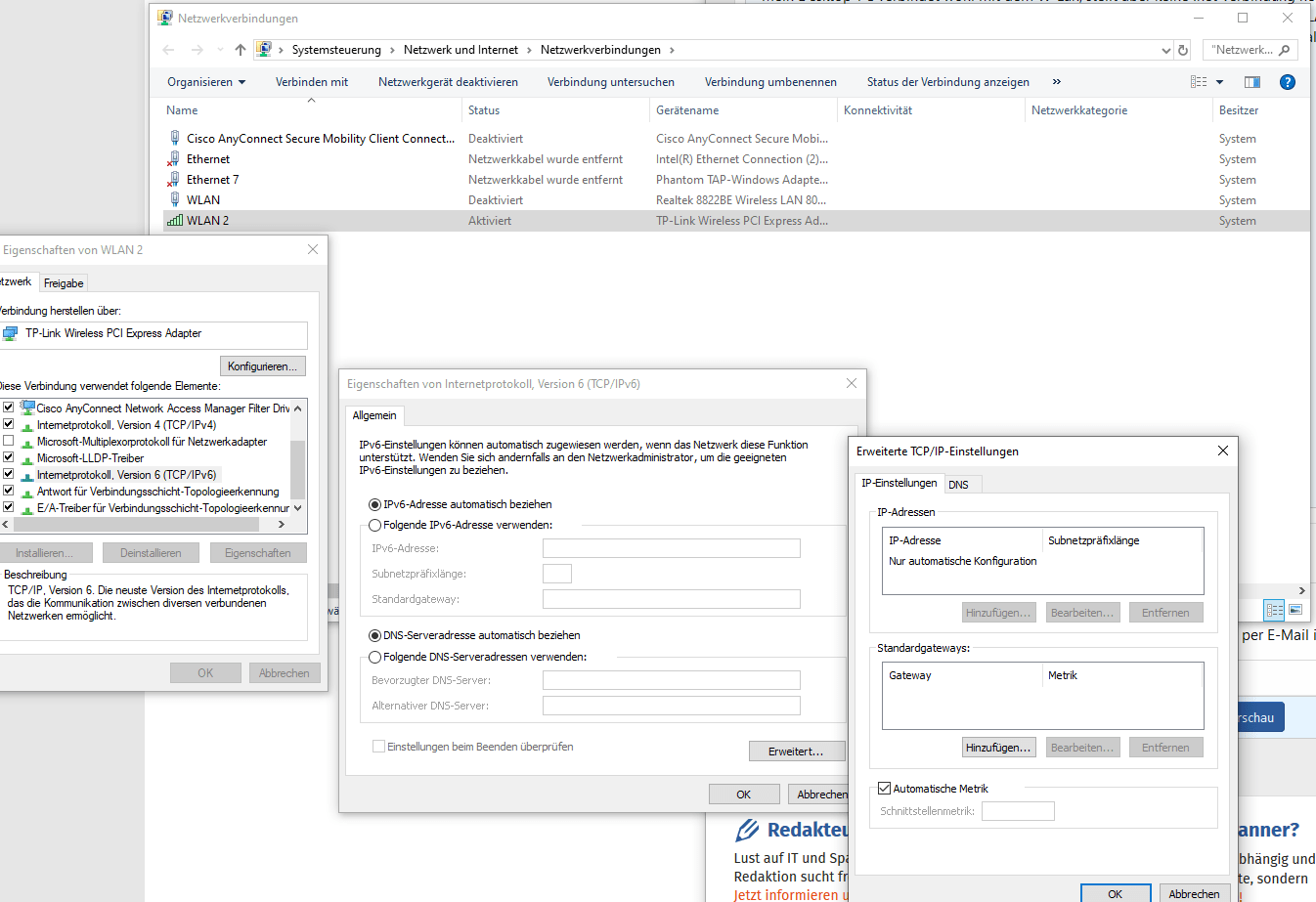The height and width of the screenshot is (902, 1316).
Task: Click the component list vertical scrollbar
Action: coord(298,457)
